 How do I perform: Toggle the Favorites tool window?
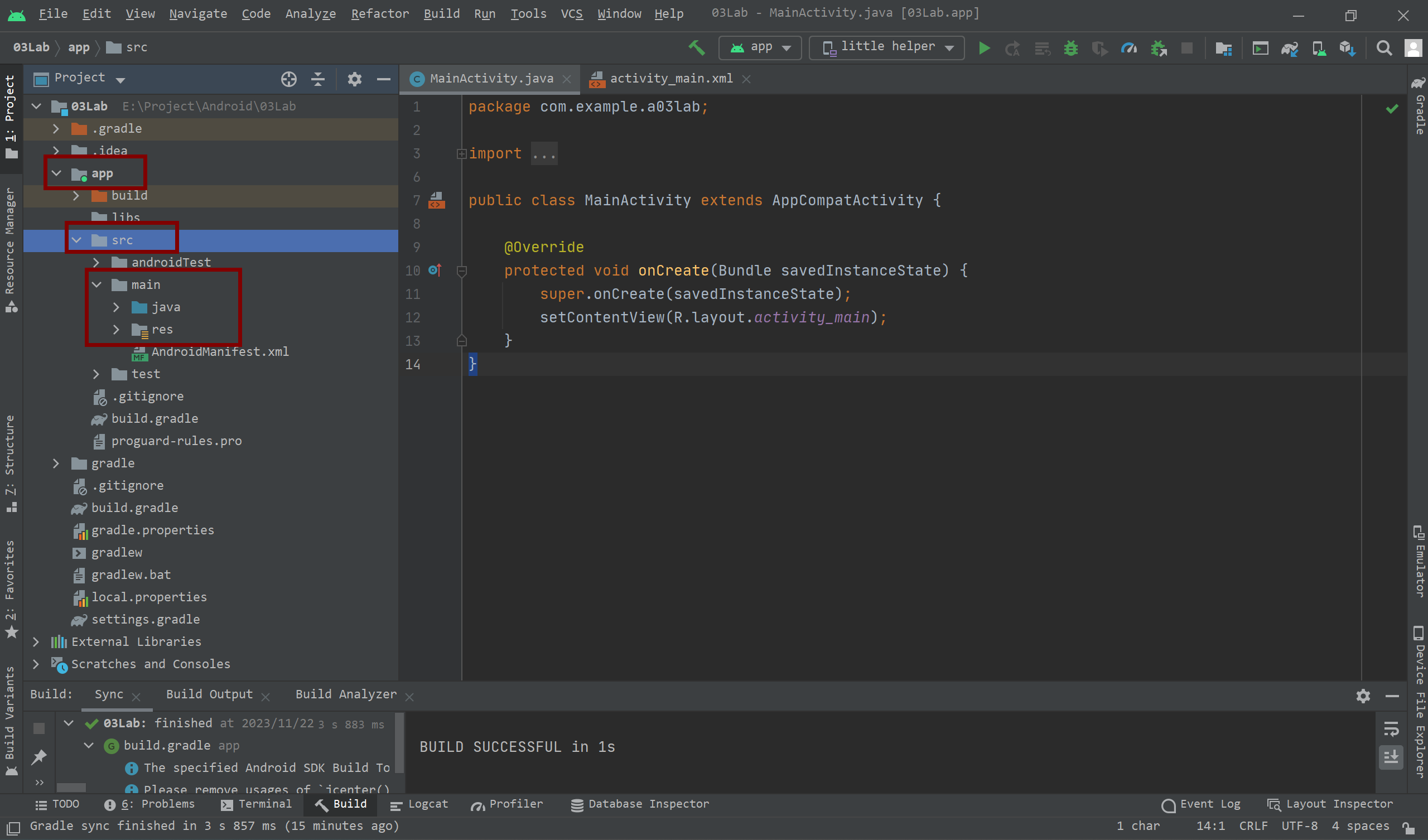(x=11, y=589)
